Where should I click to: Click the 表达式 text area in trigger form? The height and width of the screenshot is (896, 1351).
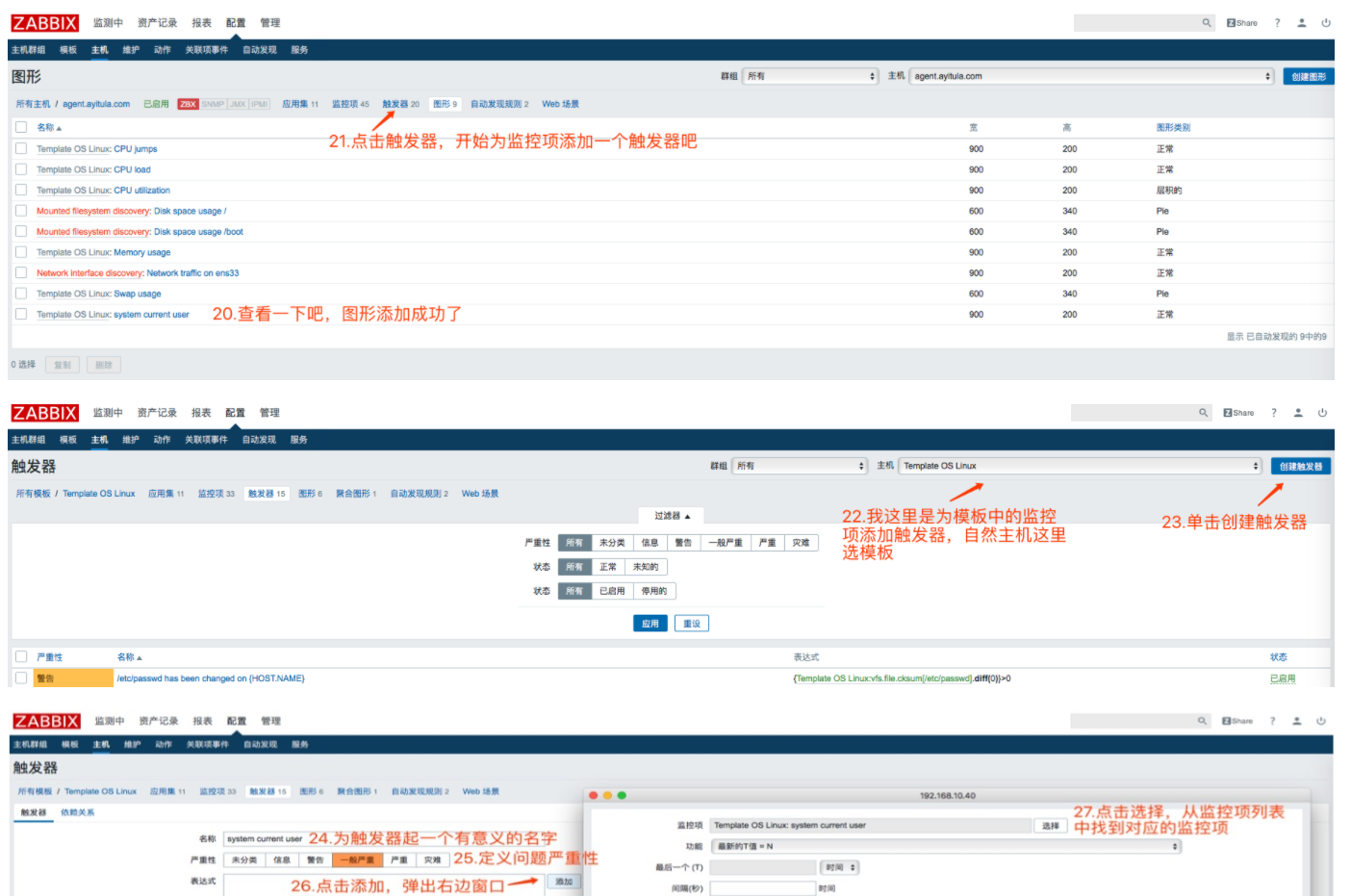click(x=384, y=885)
